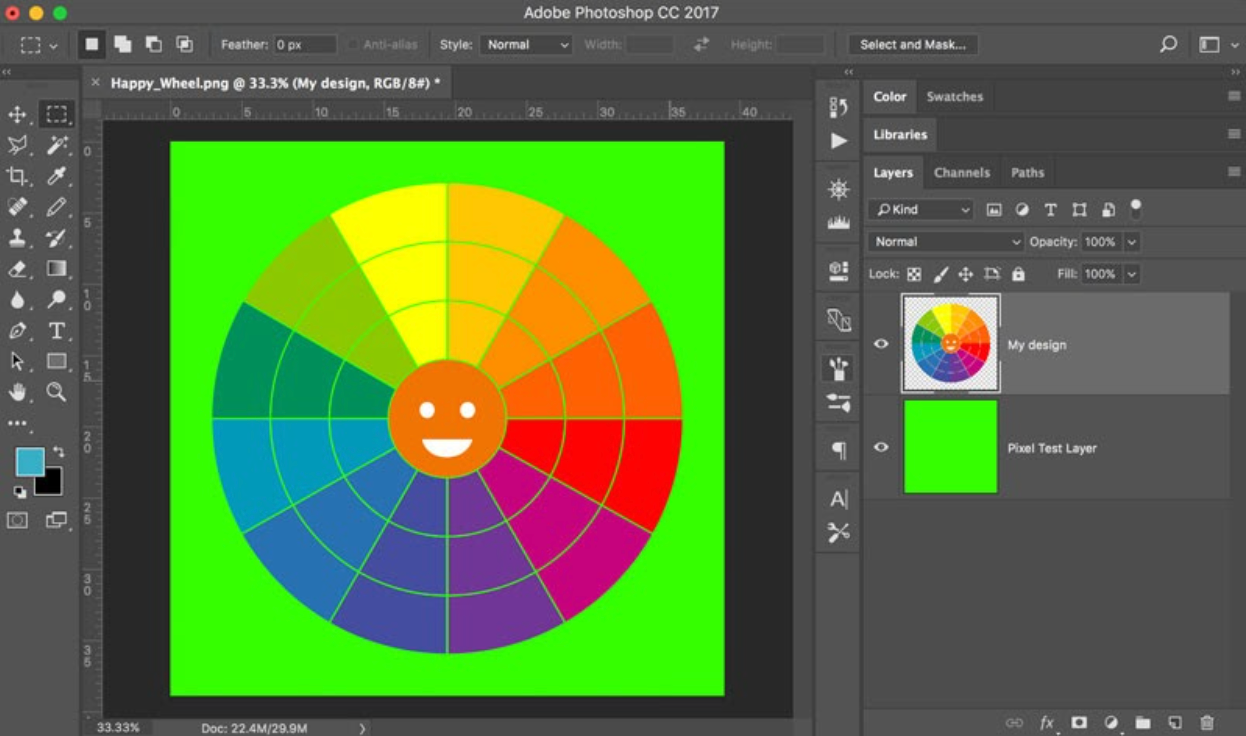Click the Select and Mask button

[x=913, y=45]
